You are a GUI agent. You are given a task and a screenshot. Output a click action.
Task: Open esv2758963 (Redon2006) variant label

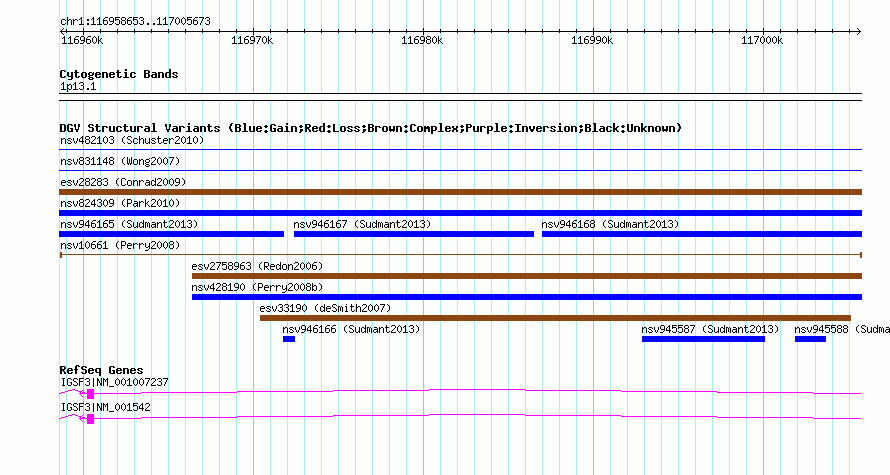tap(257, 266)
